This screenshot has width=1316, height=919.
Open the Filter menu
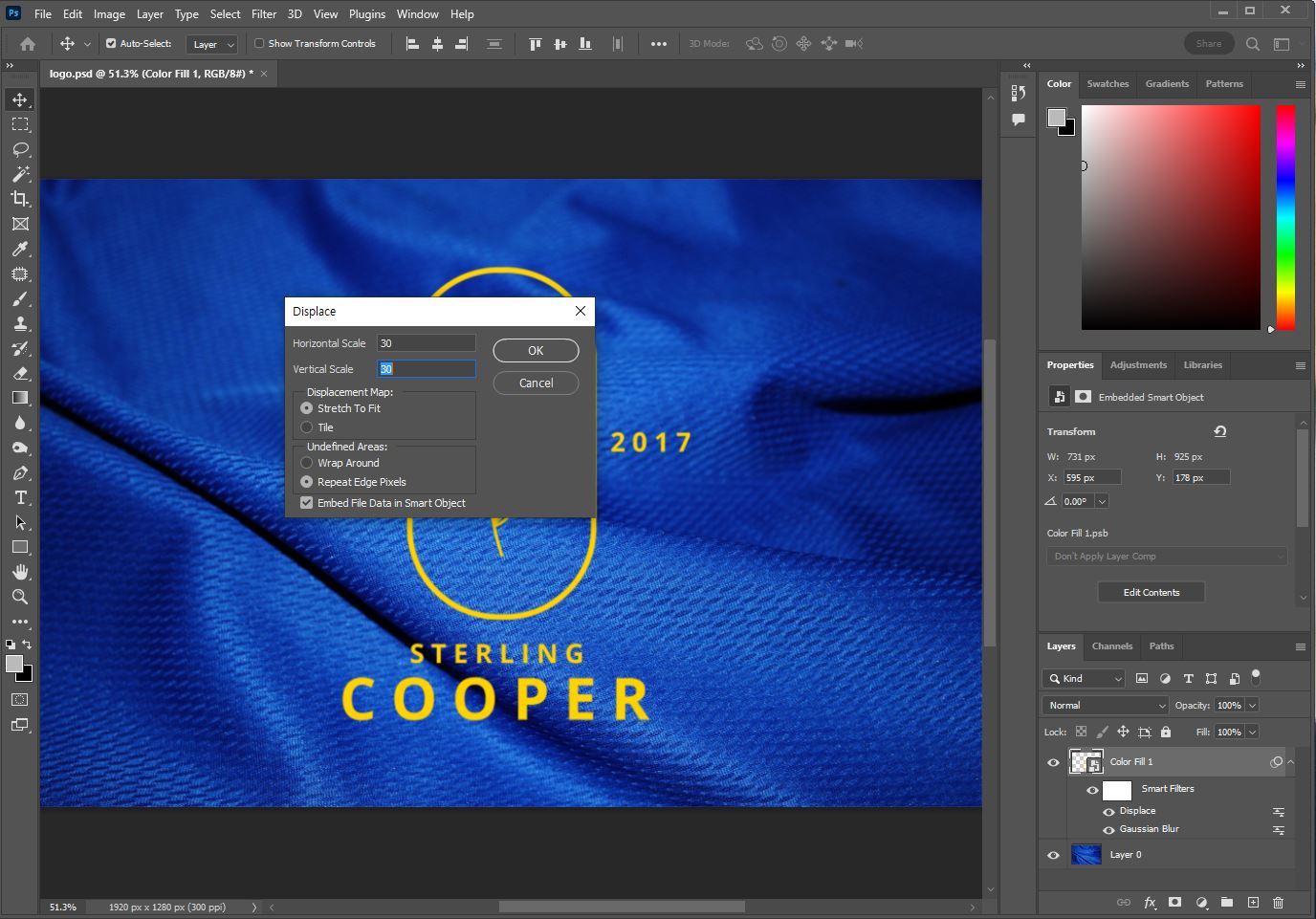click(264, 14)
